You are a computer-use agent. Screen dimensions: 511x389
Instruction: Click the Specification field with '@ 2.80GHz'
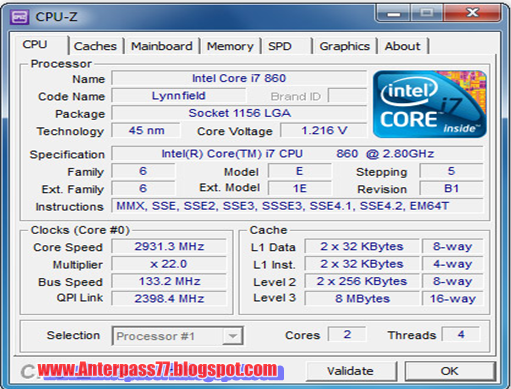click(297, 154)
